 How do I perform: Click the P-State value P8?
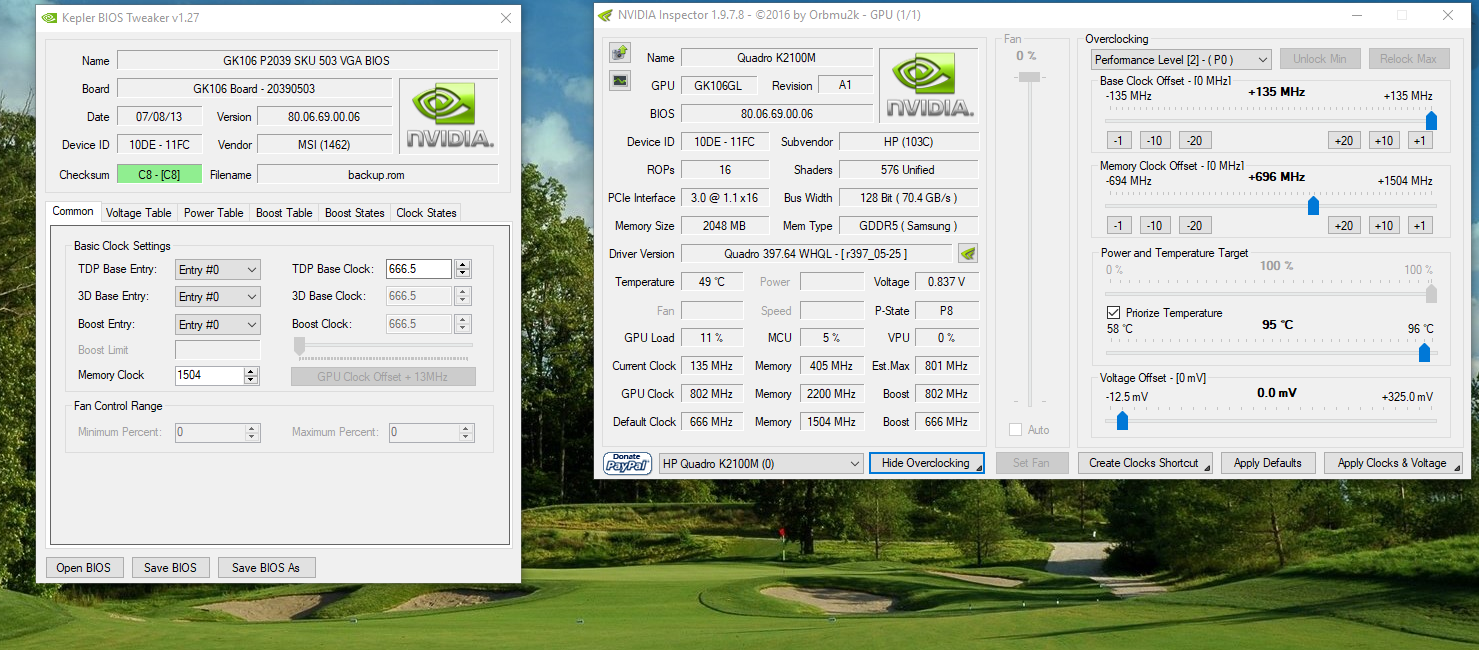(946, 310)
